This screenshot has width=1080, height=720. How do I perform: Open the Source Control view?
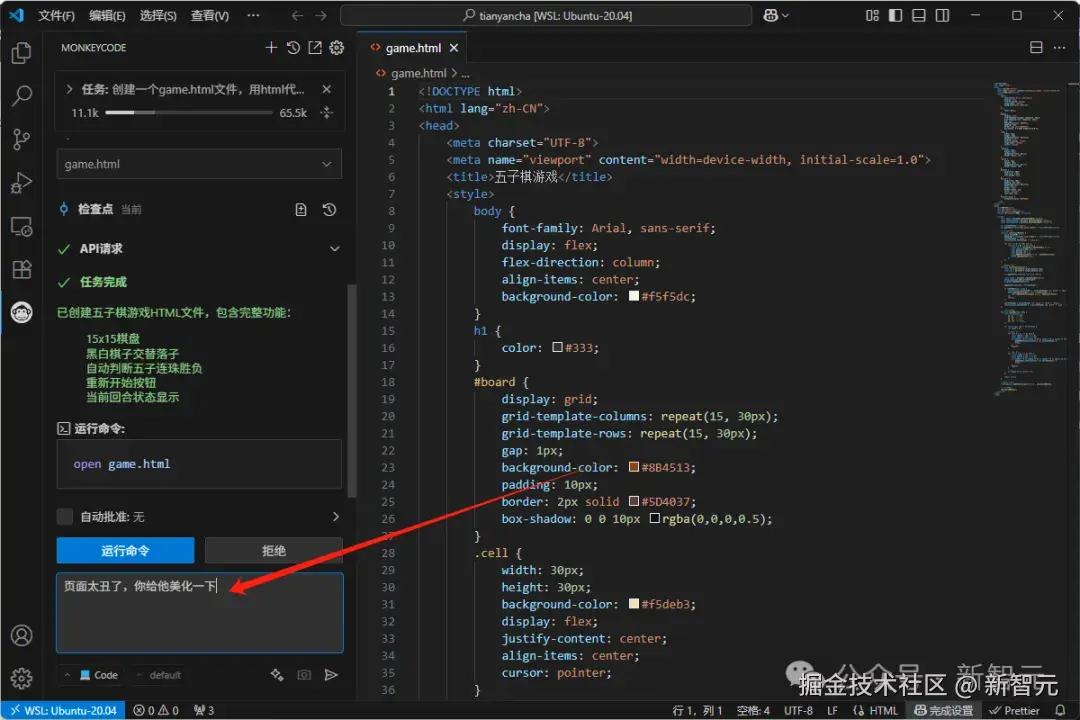(21, 139)
